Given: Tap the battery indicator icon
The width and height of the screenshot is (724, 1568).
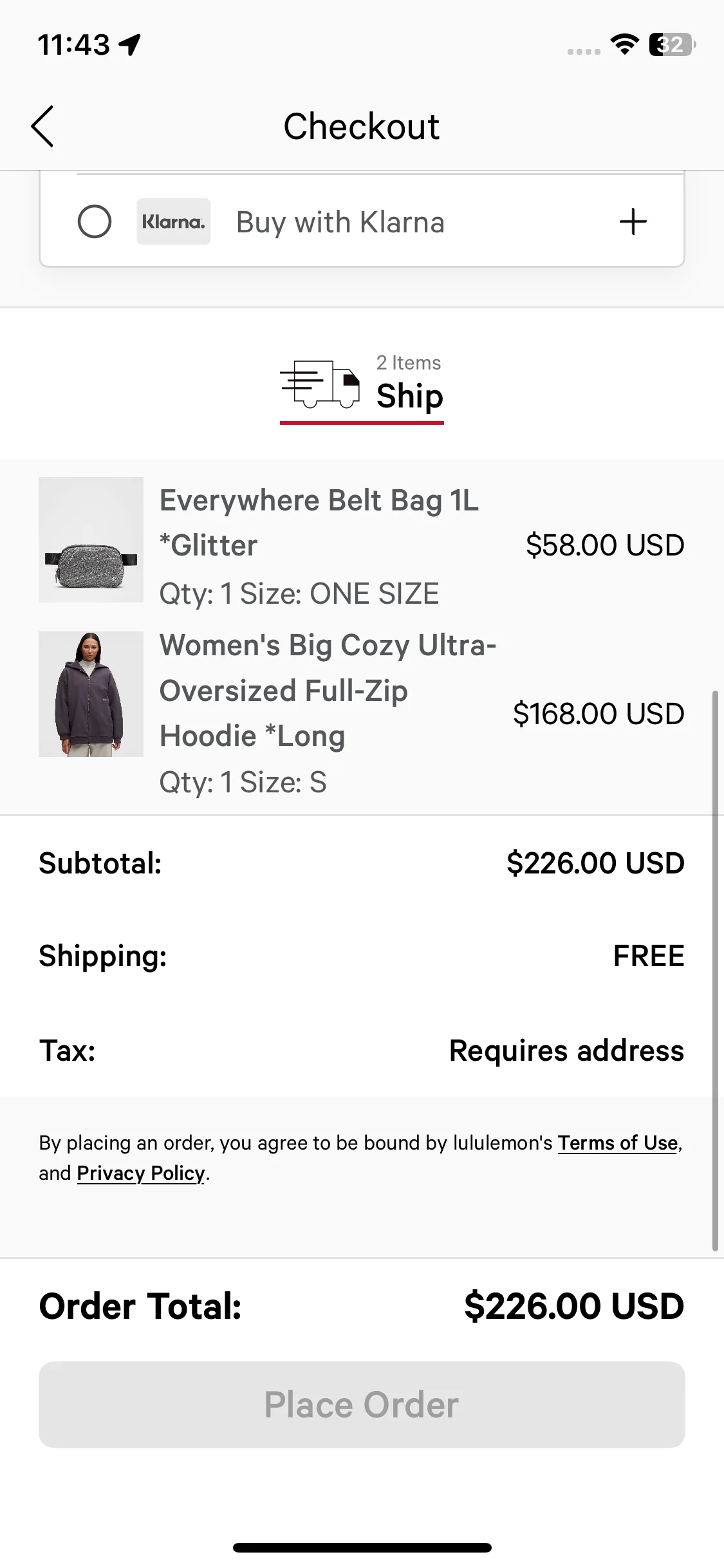Looking at the screenshot, I should coord(672,44).
